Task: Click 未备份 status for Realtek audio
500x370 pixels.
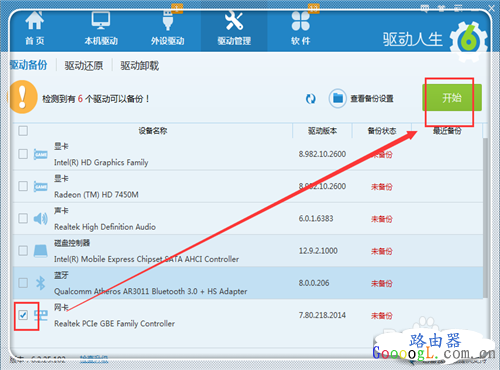Action: coord(382,219)
